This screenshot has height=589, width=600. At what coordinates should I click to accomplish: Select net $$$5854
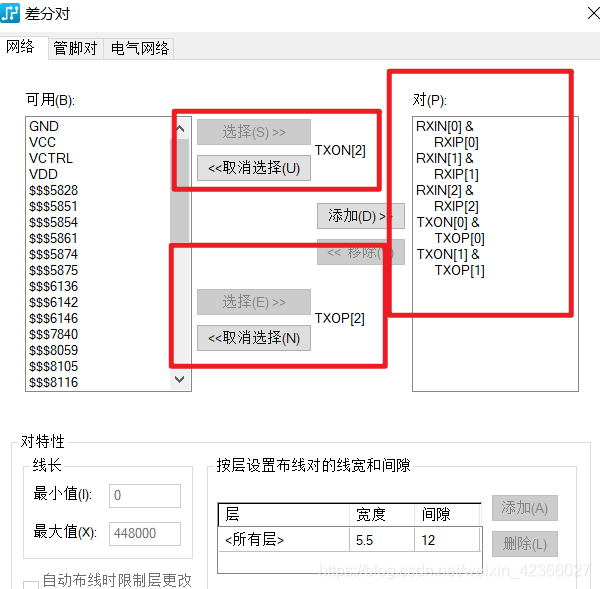click(x=54, y=222)
